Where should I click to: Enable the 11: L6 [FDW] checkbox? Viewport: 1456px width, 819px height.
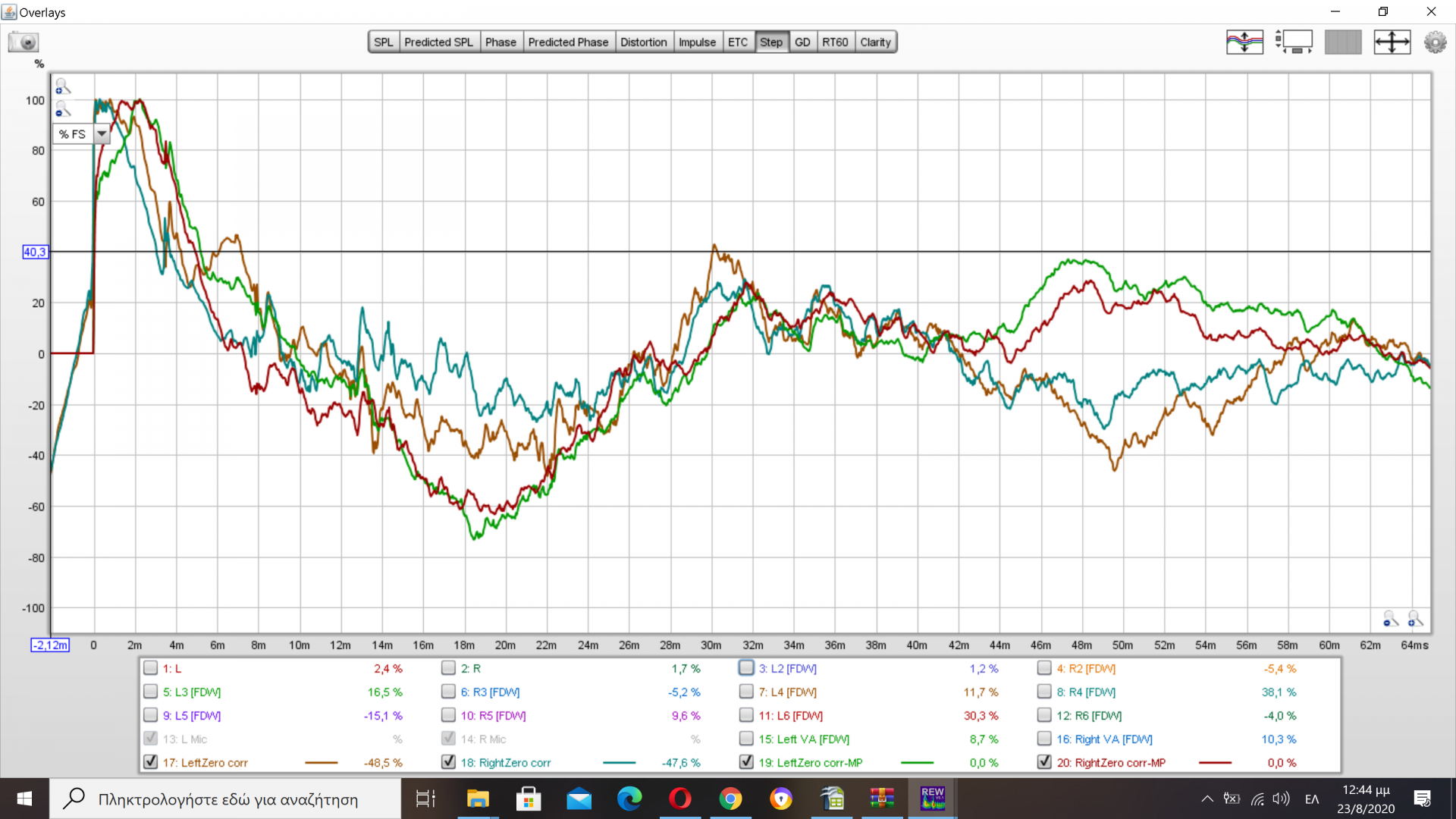tap(746, 715)
